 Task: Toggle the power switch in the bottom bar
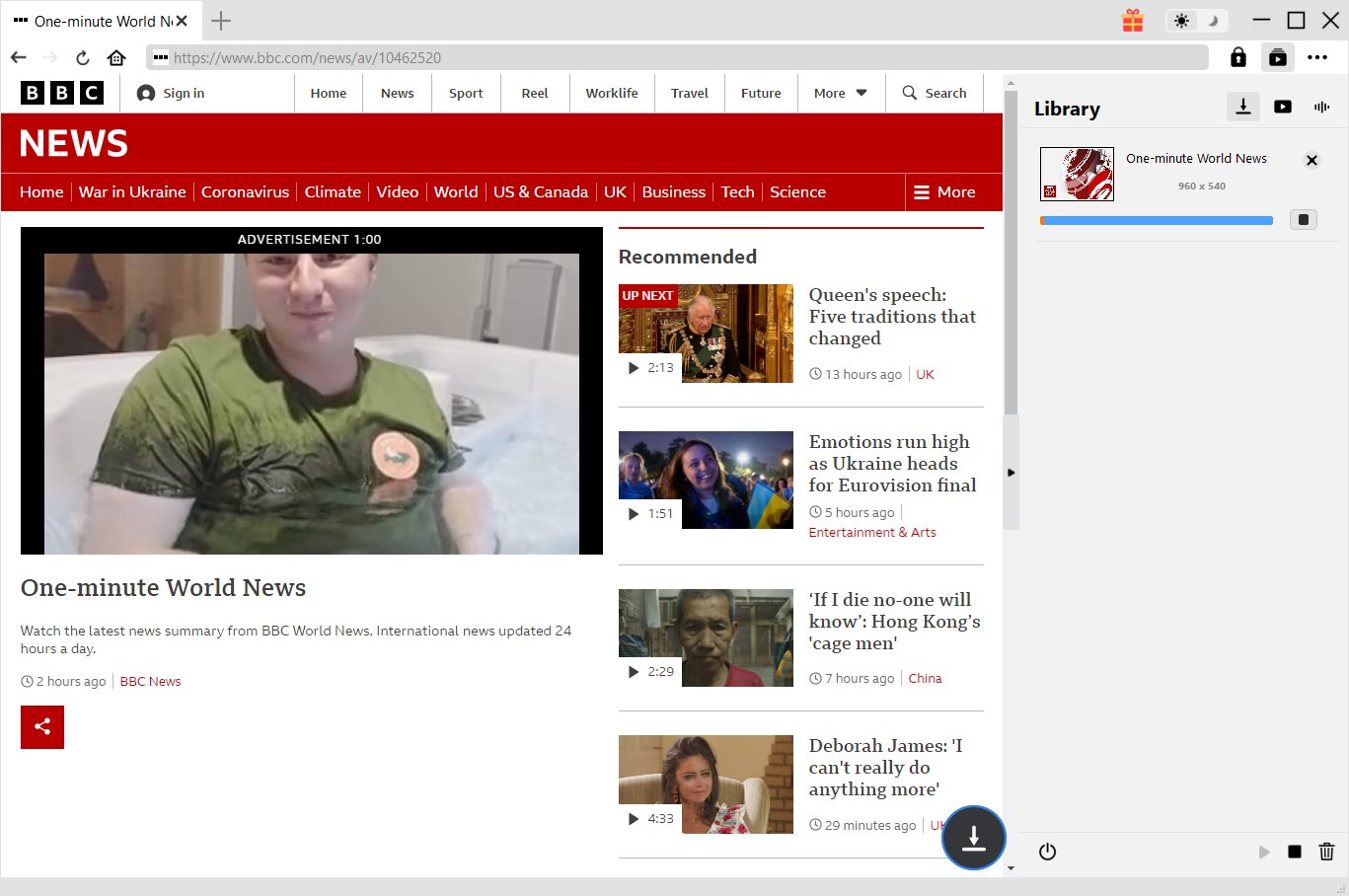coord(1046,852)
